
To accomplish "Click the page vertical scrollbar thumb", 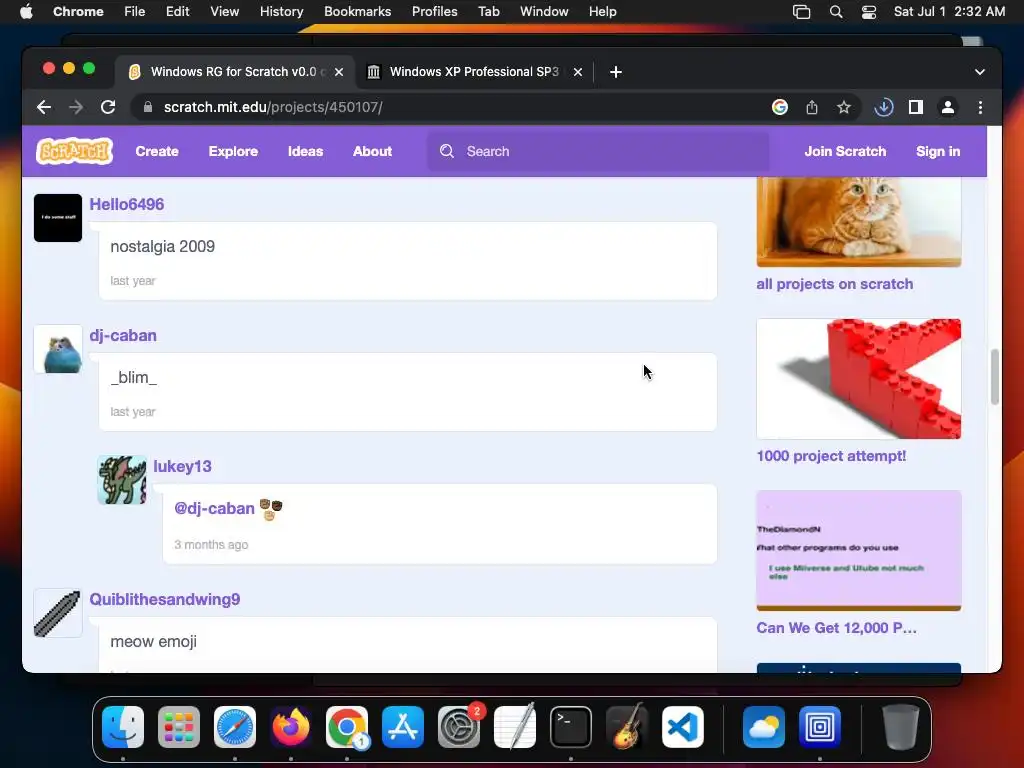I will tap(995, 377).
